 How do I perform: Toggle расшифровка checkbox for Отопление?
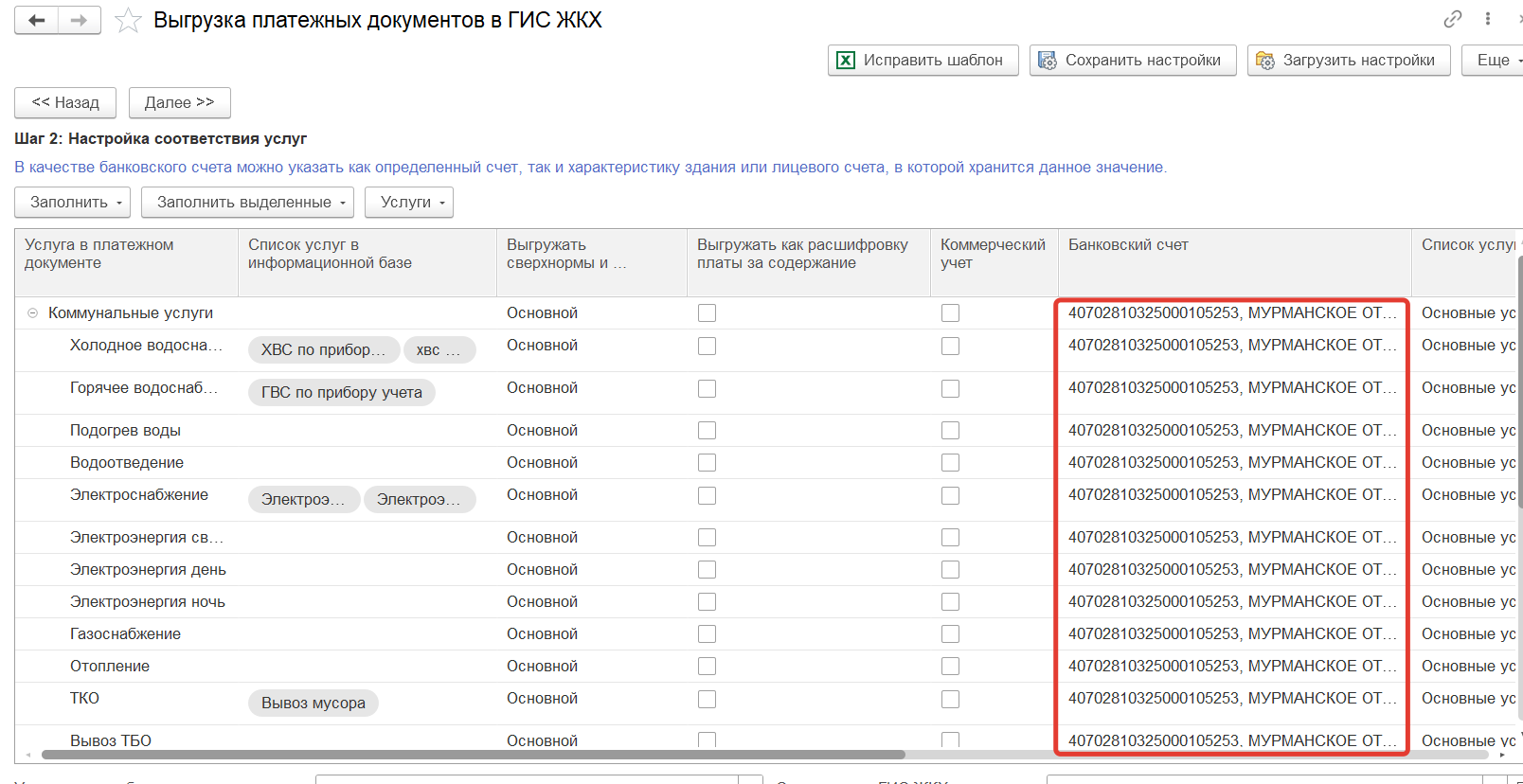click(707, 667)
